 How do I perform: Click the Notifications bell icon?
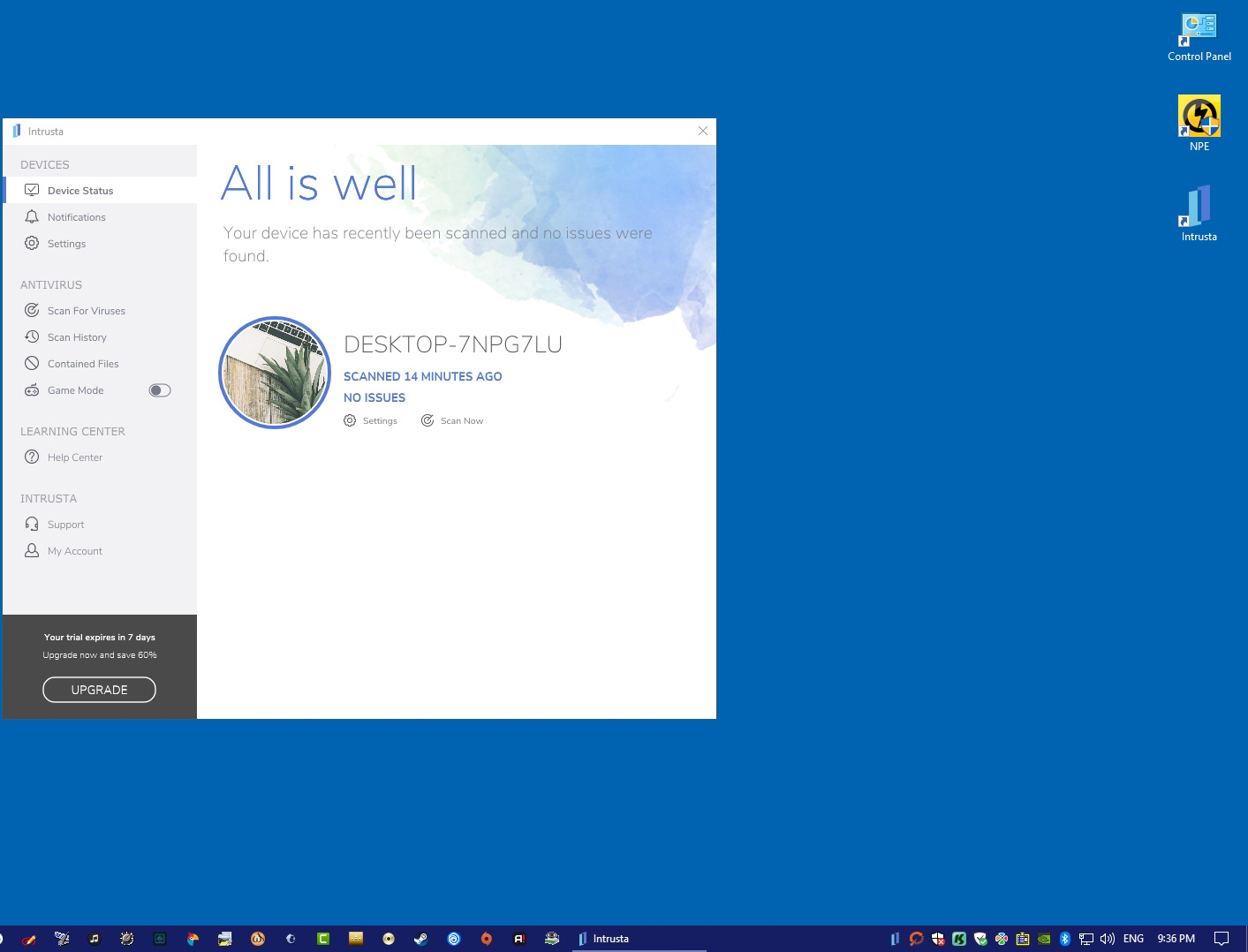32,216
